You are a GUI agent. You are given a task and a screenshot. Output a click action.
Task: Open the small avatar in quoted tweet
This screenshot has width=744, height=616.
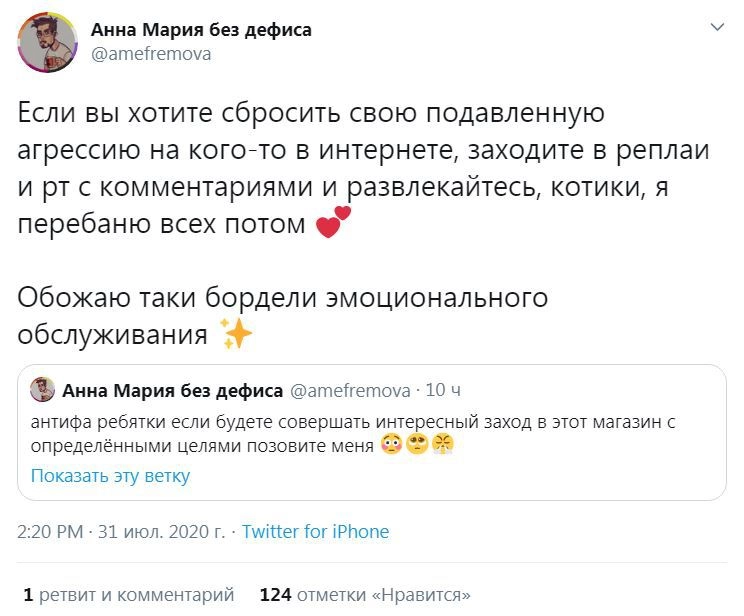pyautogui.click(x=42, y=390)
